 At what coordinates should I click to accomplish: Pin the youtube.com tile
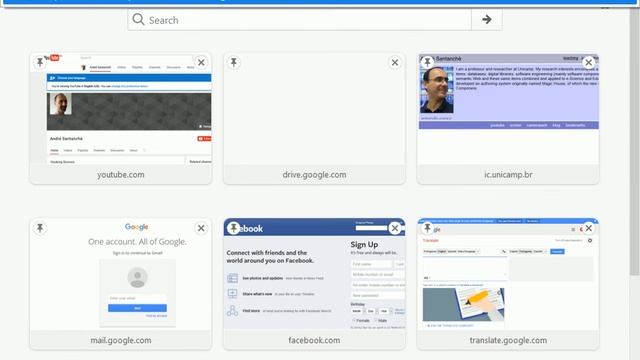coord(40,62)
